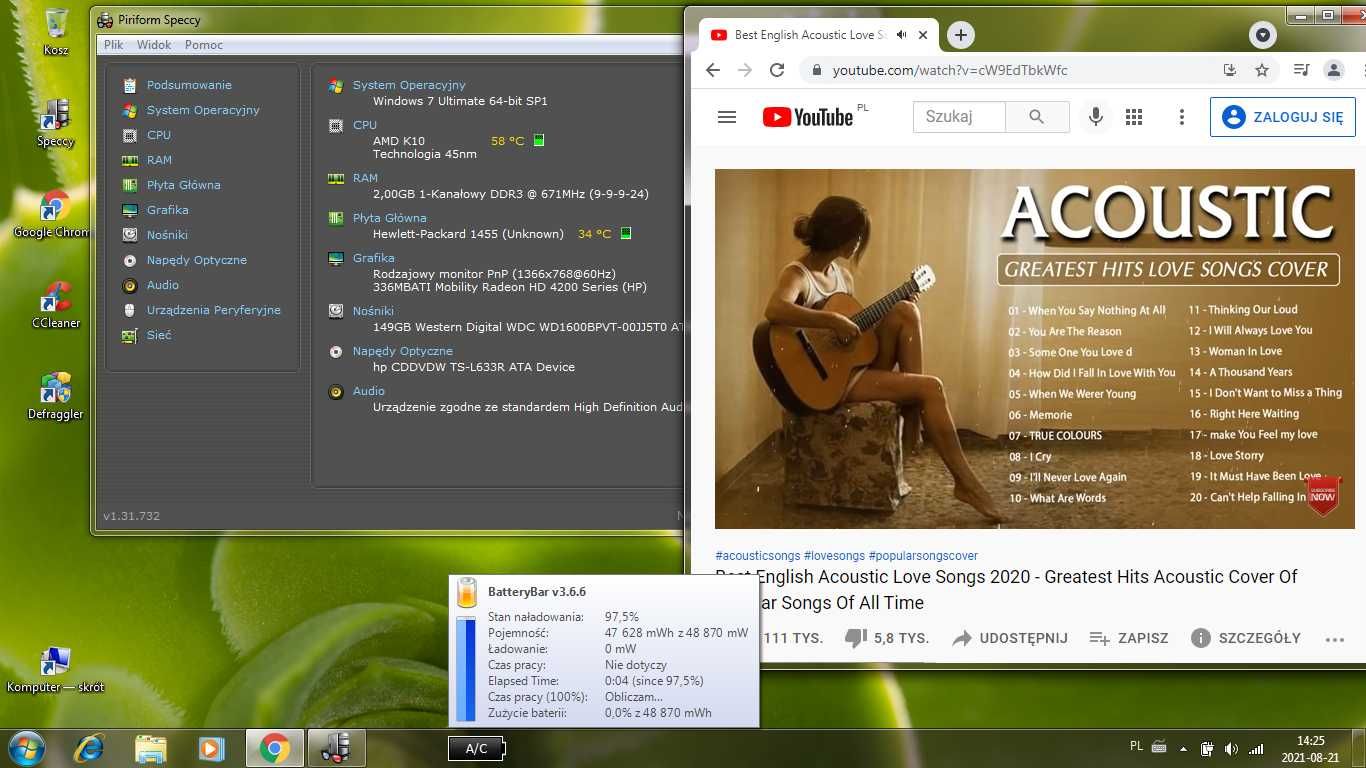Screen dimensions: 1366x768
Task: Click the motherboard temperature indicator 34 °C
Action: click(595, 234)
